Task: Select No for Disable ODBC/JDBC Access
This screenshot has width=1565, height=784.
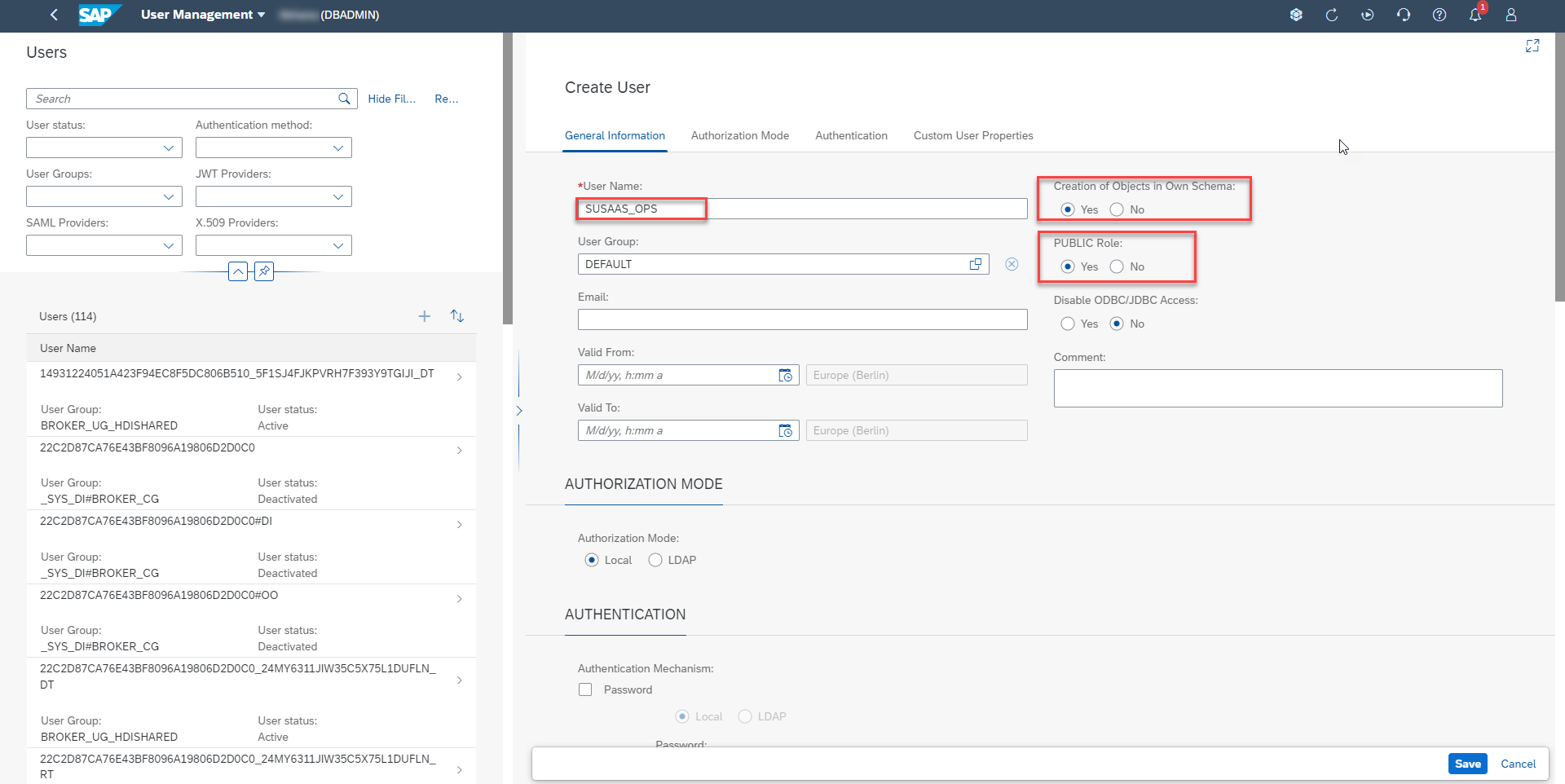Action: click(x=1117, y=324)
